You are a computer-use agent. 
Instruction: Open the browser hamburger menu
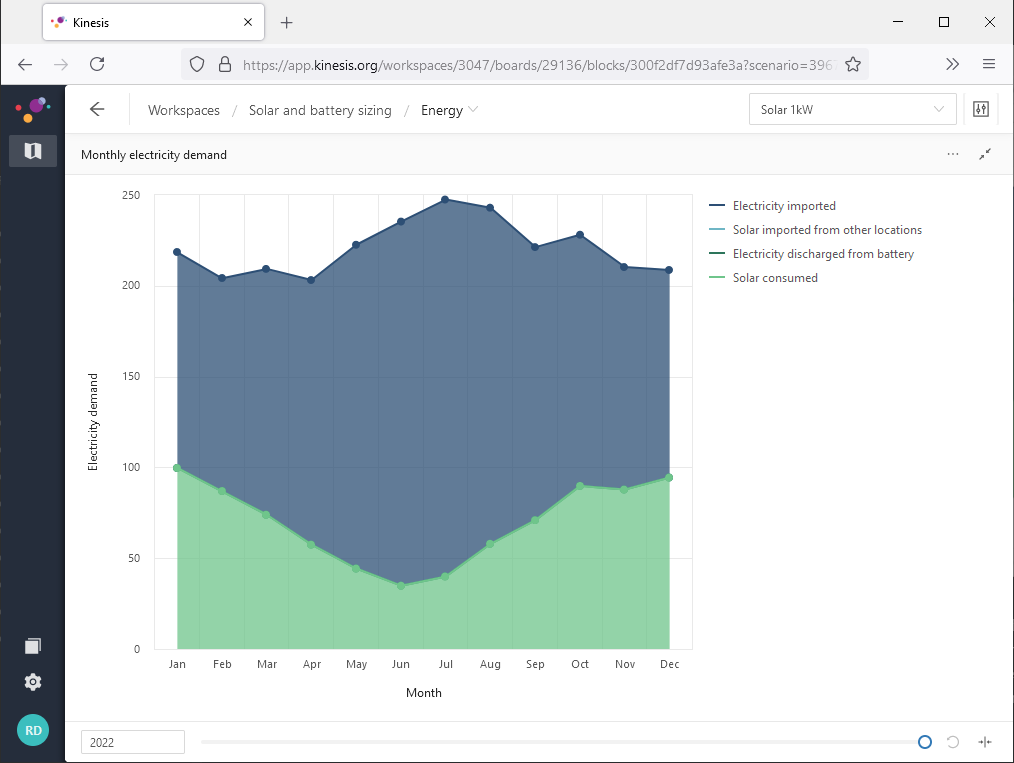989,64
